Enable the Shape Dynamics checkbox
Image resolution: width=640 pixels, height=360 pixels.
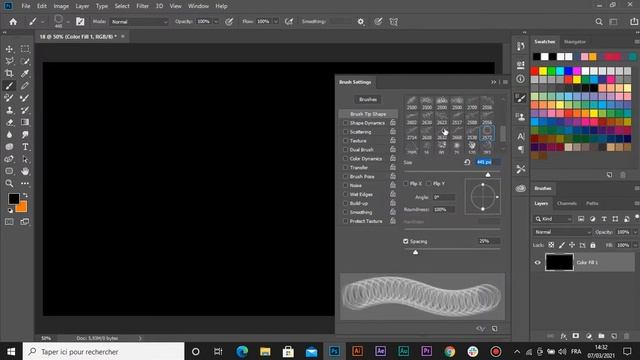(345, 123)
